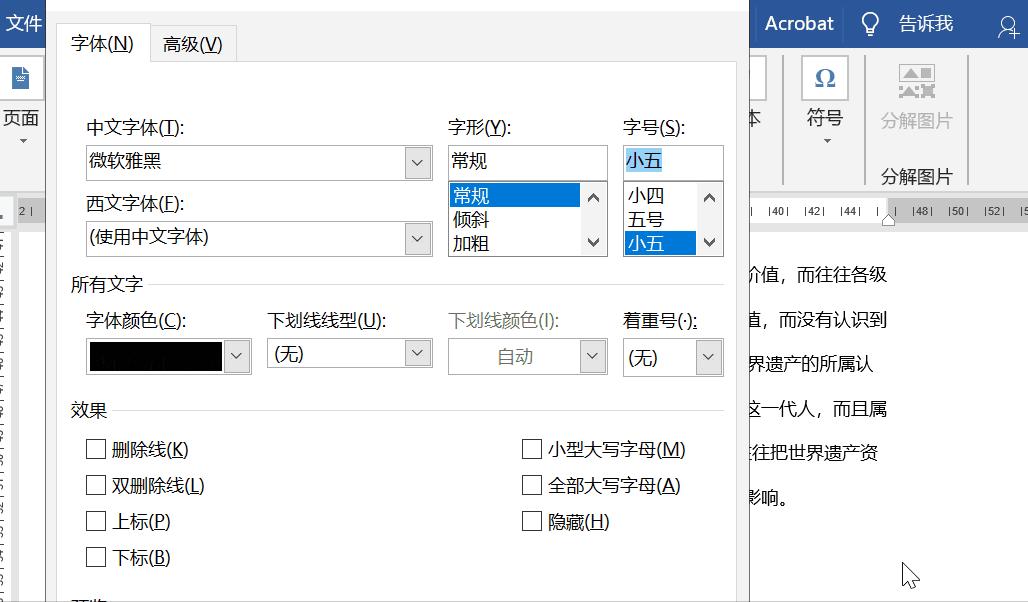
Task: Check the 隐藏 hidden text option
Action: pyautogui.click(x=531, y=521)
